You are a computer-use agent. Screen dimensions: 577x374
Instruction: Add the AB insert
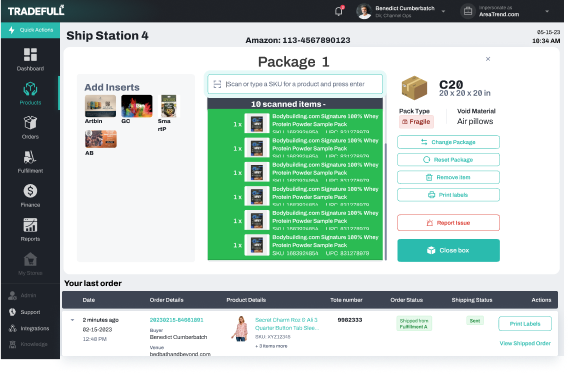(101, 143)
